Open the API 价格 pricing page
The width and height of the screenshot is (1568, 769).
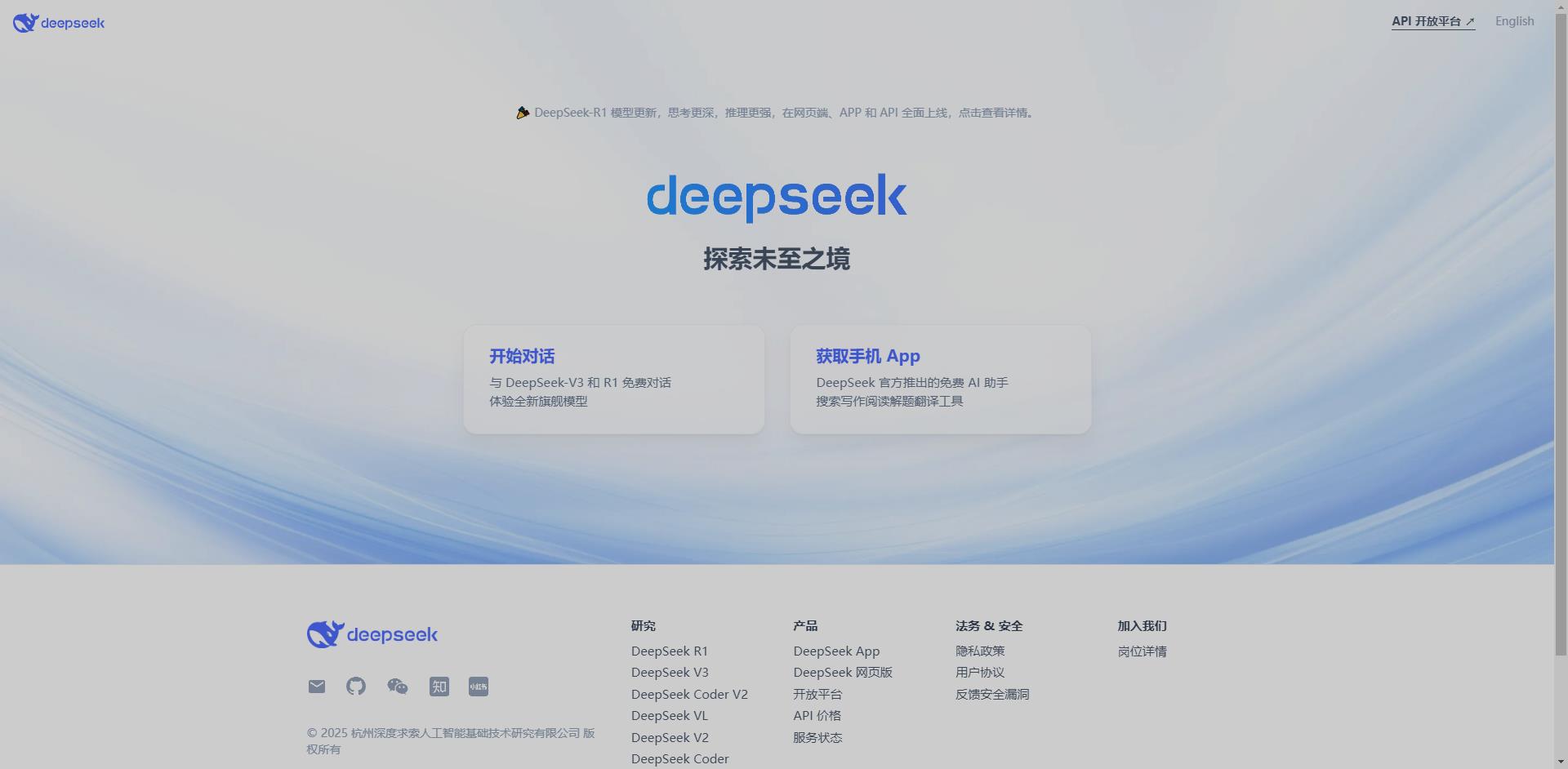(817, 715)
